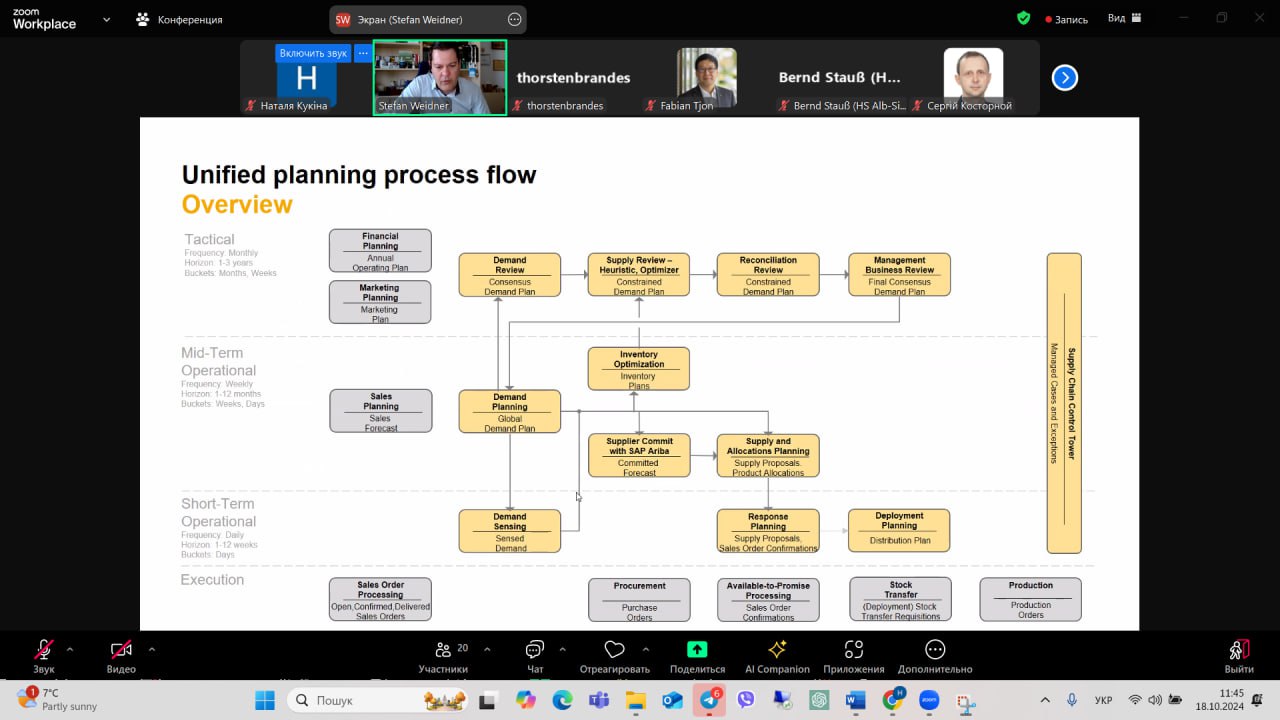
Task: Click the Включить звук unmute button
Action: (x=313, y=53)
